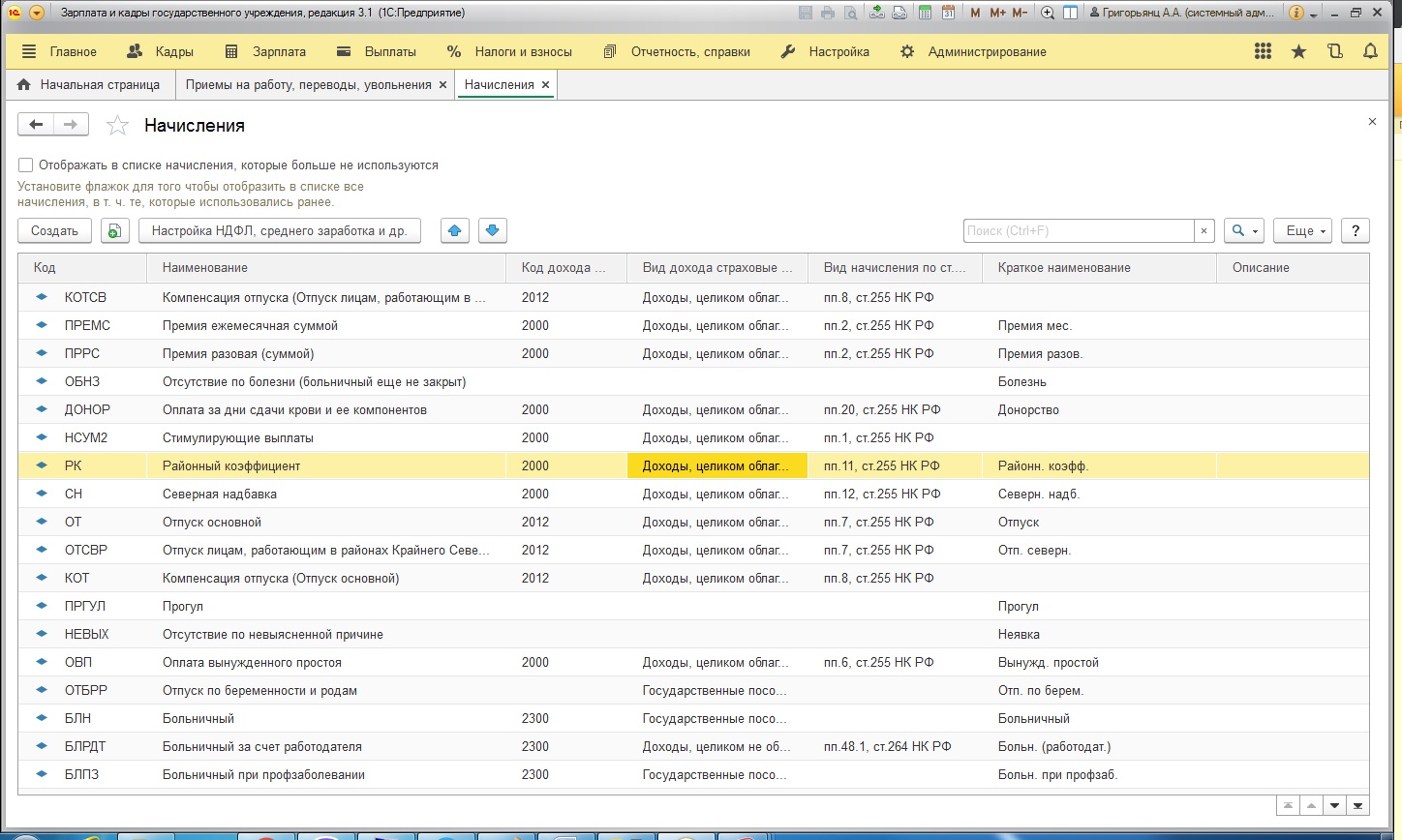Switch to Приемы на работу, переводы, увольнения tab
The image size is (1402, 840).
[308, 85]
